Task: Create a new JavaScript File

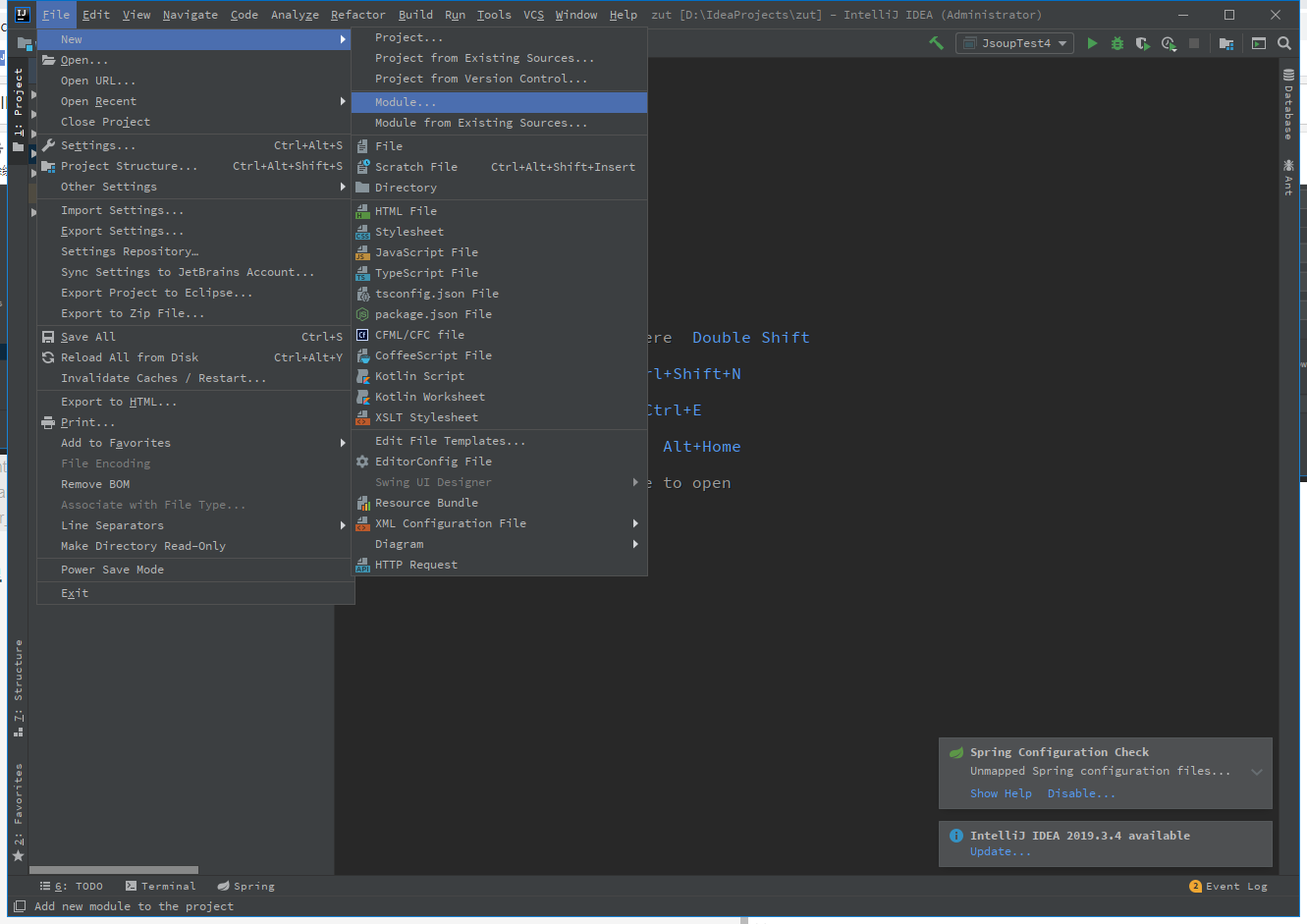Action: (500, 252)
